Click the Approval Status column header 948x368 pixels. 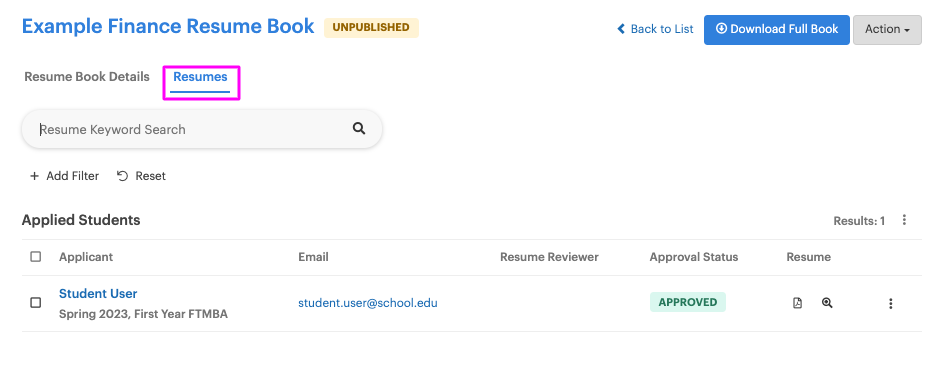pyautogui.click(x=693, y=257)
